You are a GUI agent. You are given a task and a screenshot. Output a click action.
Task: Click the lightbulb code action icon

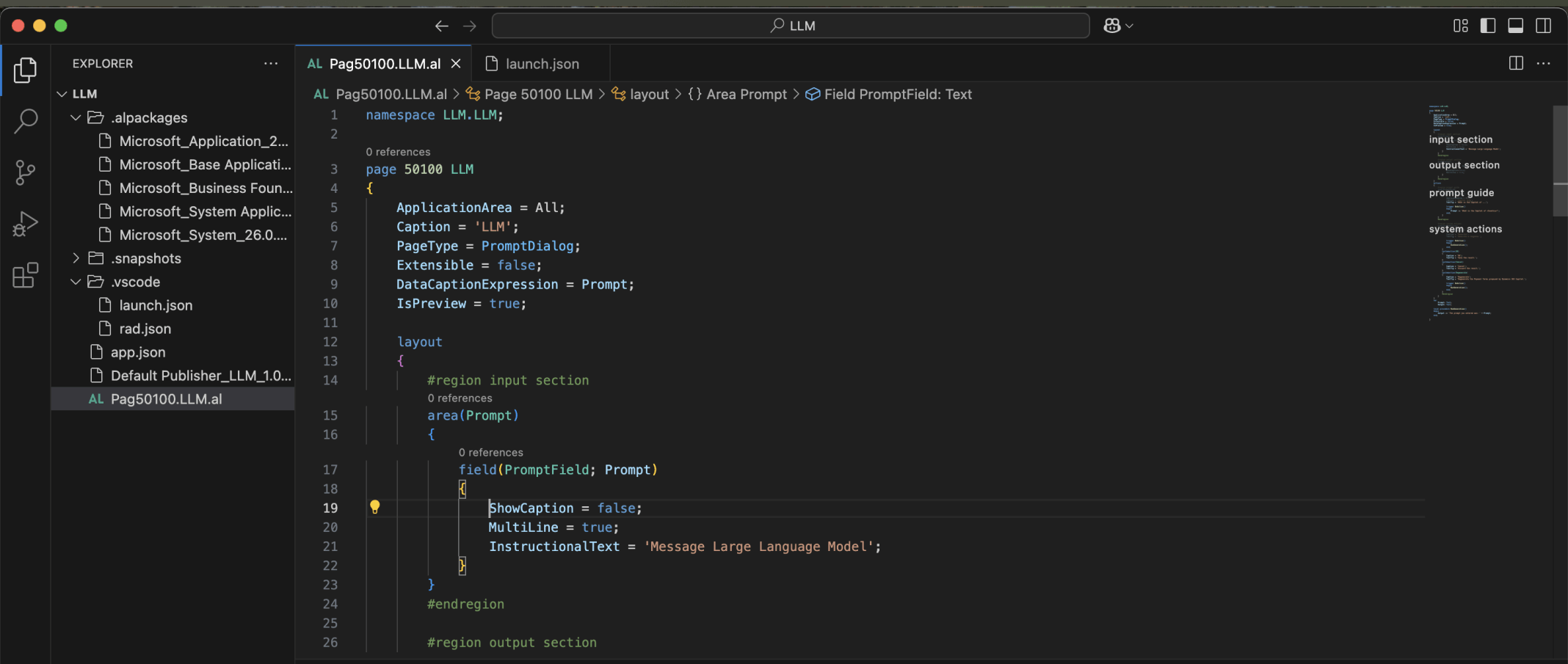374,507
